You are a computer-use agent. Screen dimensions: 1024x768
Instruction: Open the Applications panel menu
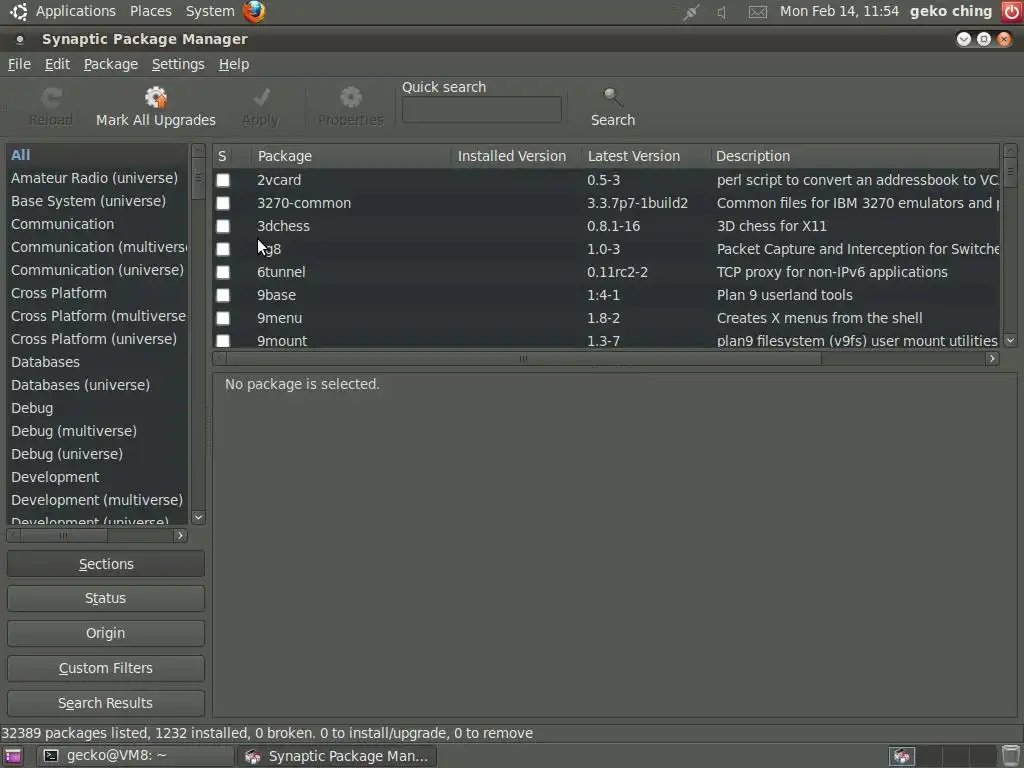[x=76, y=11]
